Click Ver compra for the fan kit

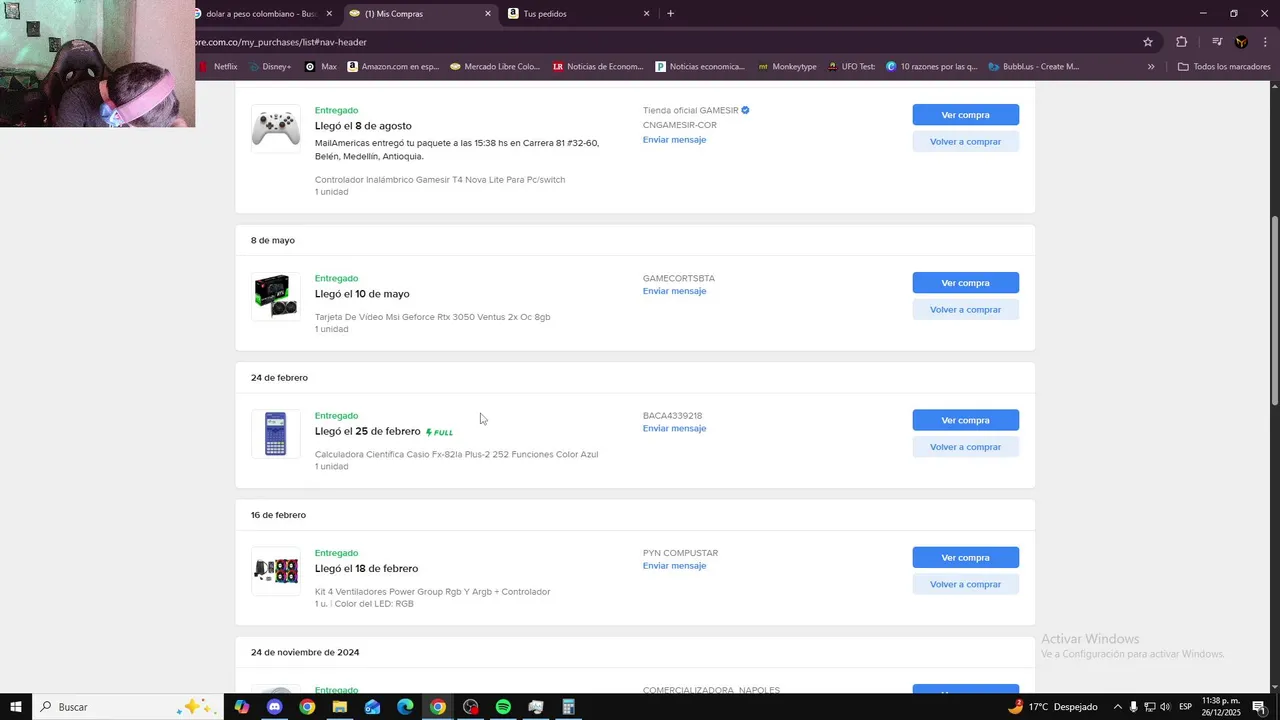pos(965,558)
